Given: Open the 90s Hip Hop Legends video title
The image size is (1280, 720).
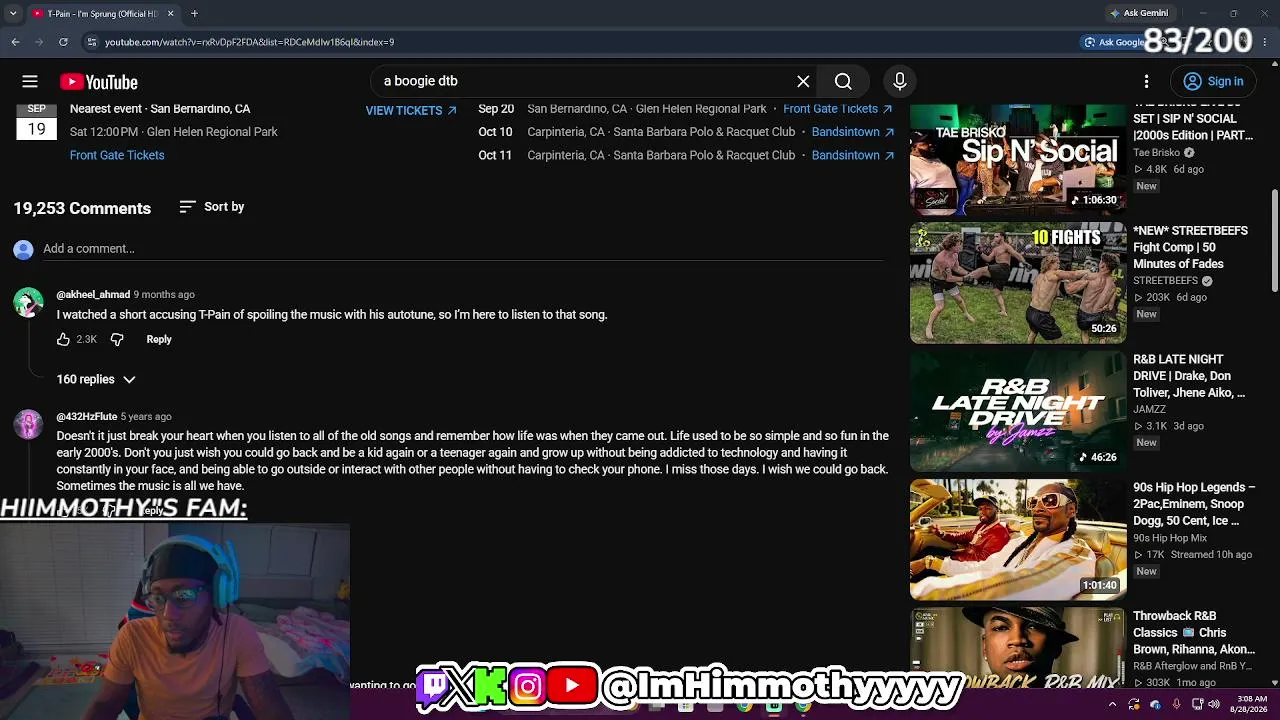Looking at the screenshot, I should coord(1194,504).
